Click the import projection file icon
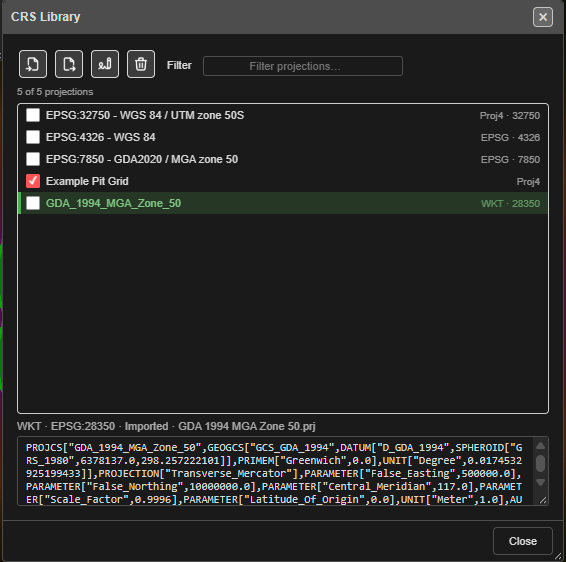This screenshot has width=566, height=562. click(x=33, y=64)
